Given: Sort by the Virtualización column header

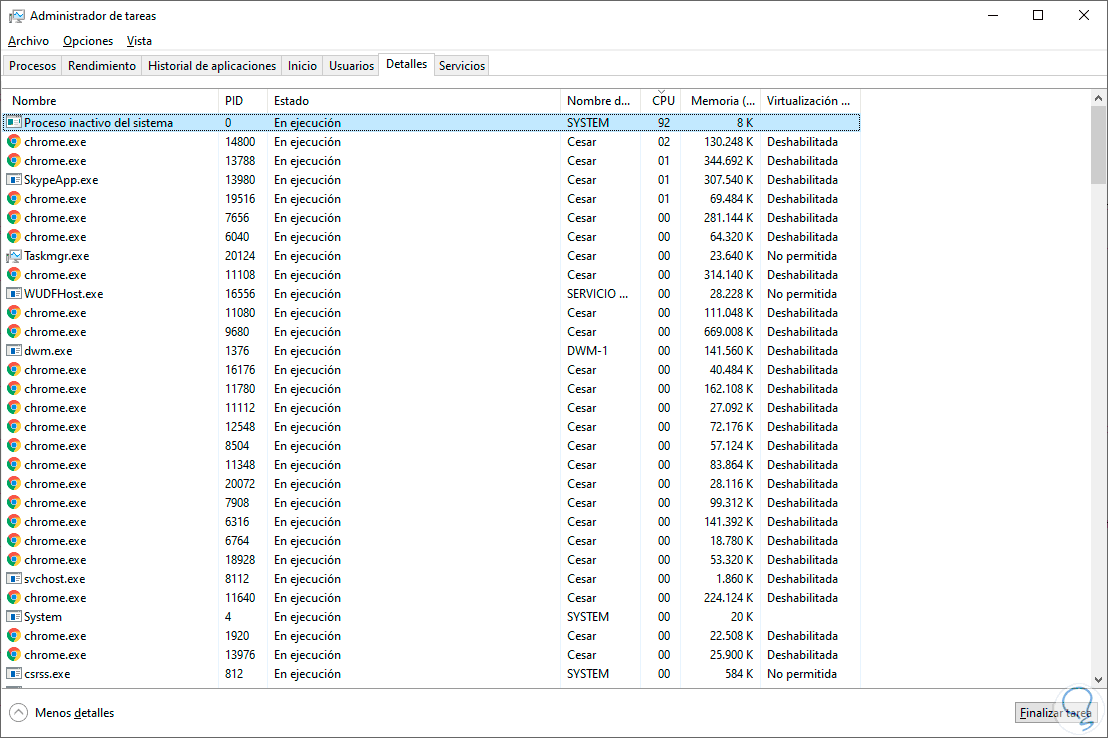Looking at the screenshot, I should tap(811, 101).
